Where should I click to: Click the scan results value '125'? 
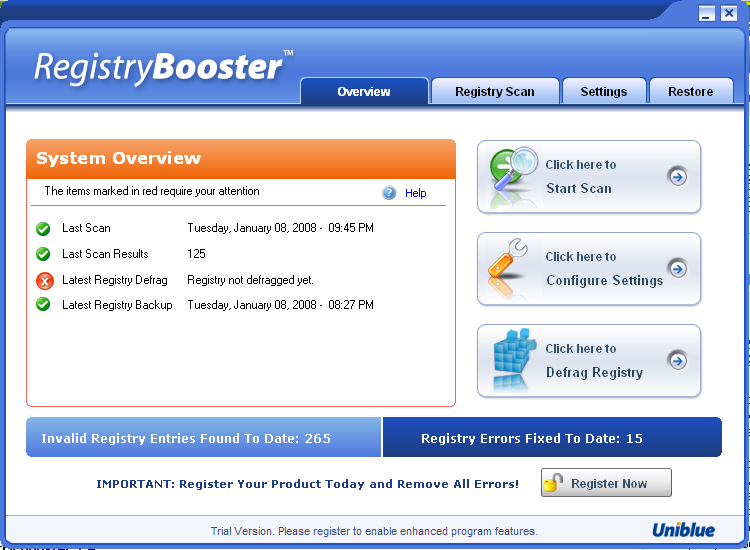(196, 253)
